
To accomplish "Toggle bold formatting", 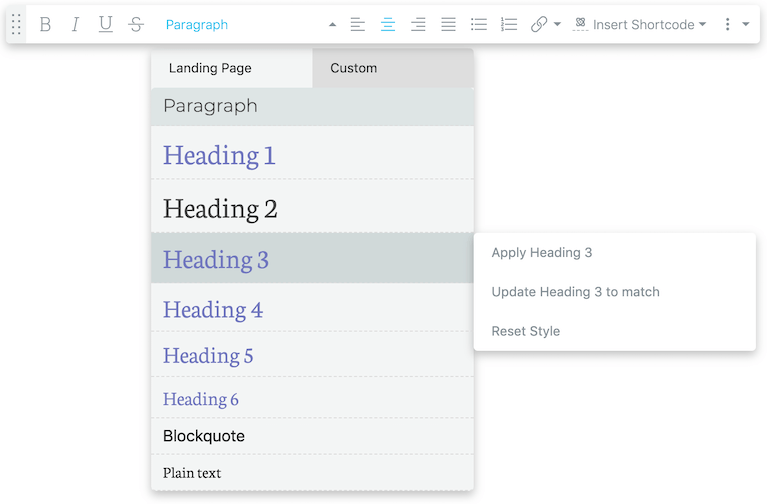I will [45, 24].
